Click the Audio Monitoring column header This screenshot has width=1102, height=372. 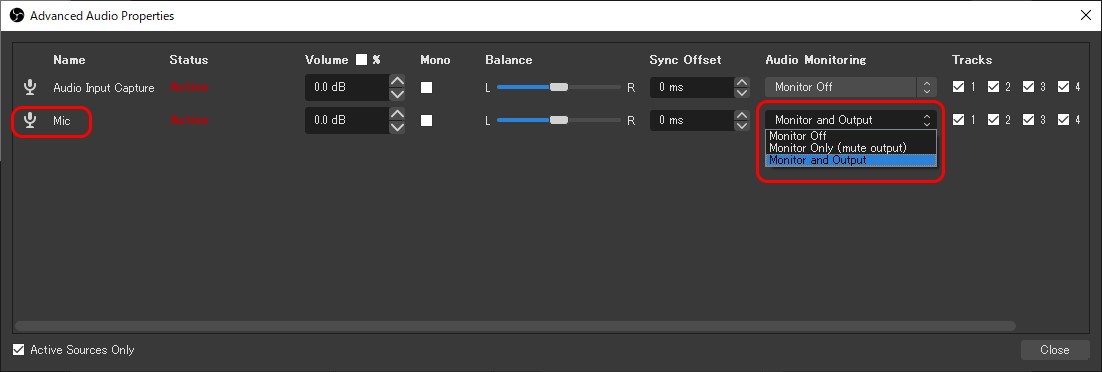[815, 60]
